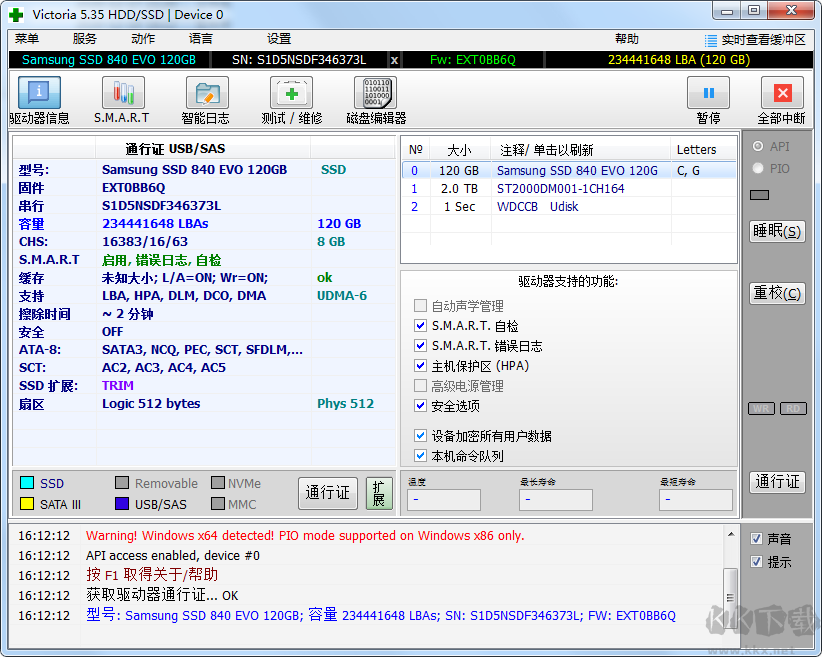Click the Letters column header
822x657 pixels.
pos(697,150)
